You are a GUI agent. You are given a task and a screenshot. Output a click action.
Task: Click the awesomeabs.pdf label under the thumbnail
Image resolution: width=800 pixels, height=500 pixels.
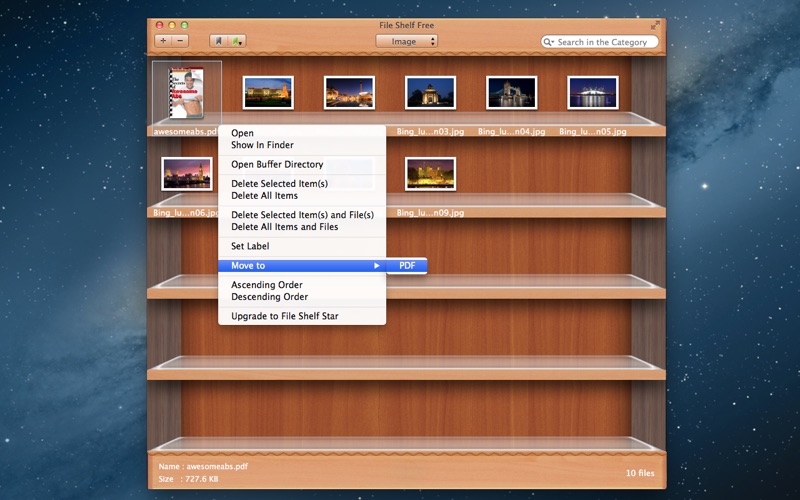(x=186, y=131)
